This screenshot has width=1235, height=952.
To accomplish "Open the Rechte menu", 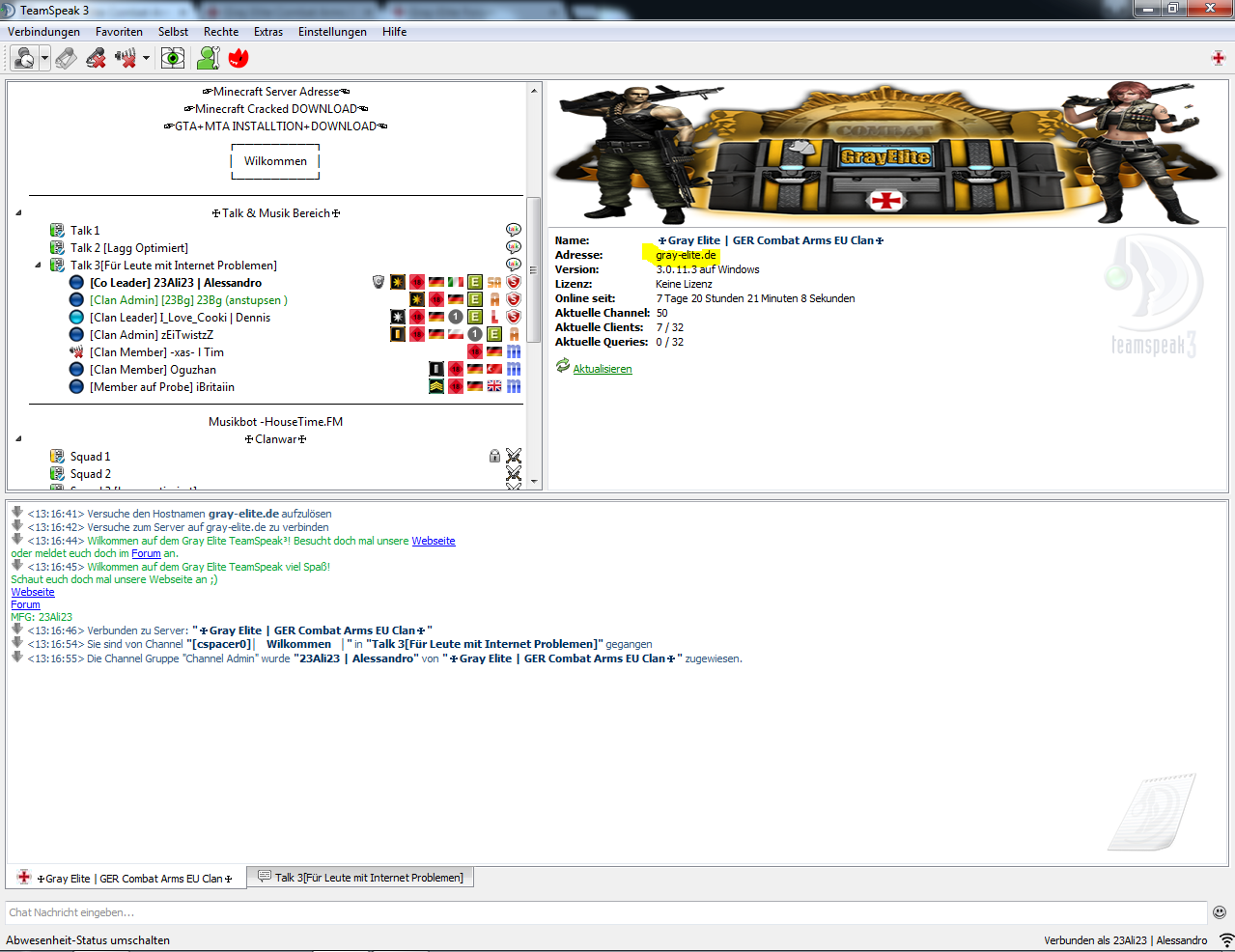I will [x=221, y=32].
